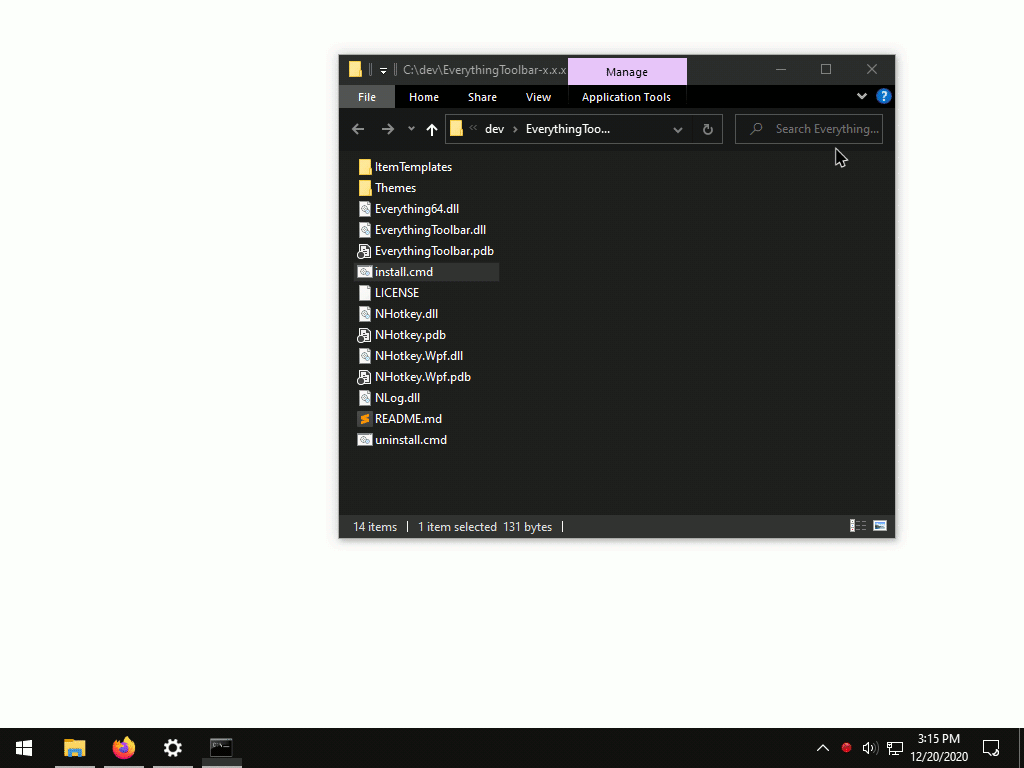Refresh the current folder
Screen dimensions: 1024x768
coord(707,129)
